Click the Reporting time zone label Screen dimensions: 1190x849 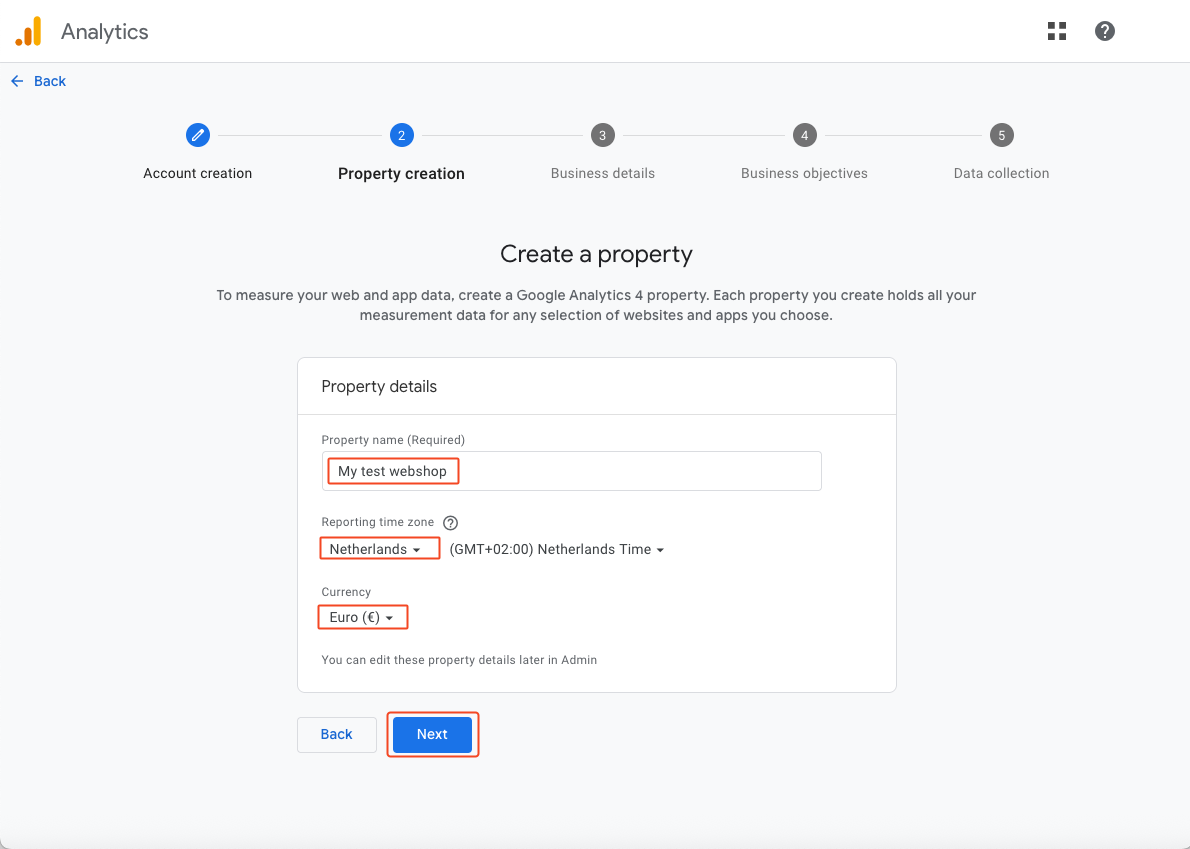(377, 522)
